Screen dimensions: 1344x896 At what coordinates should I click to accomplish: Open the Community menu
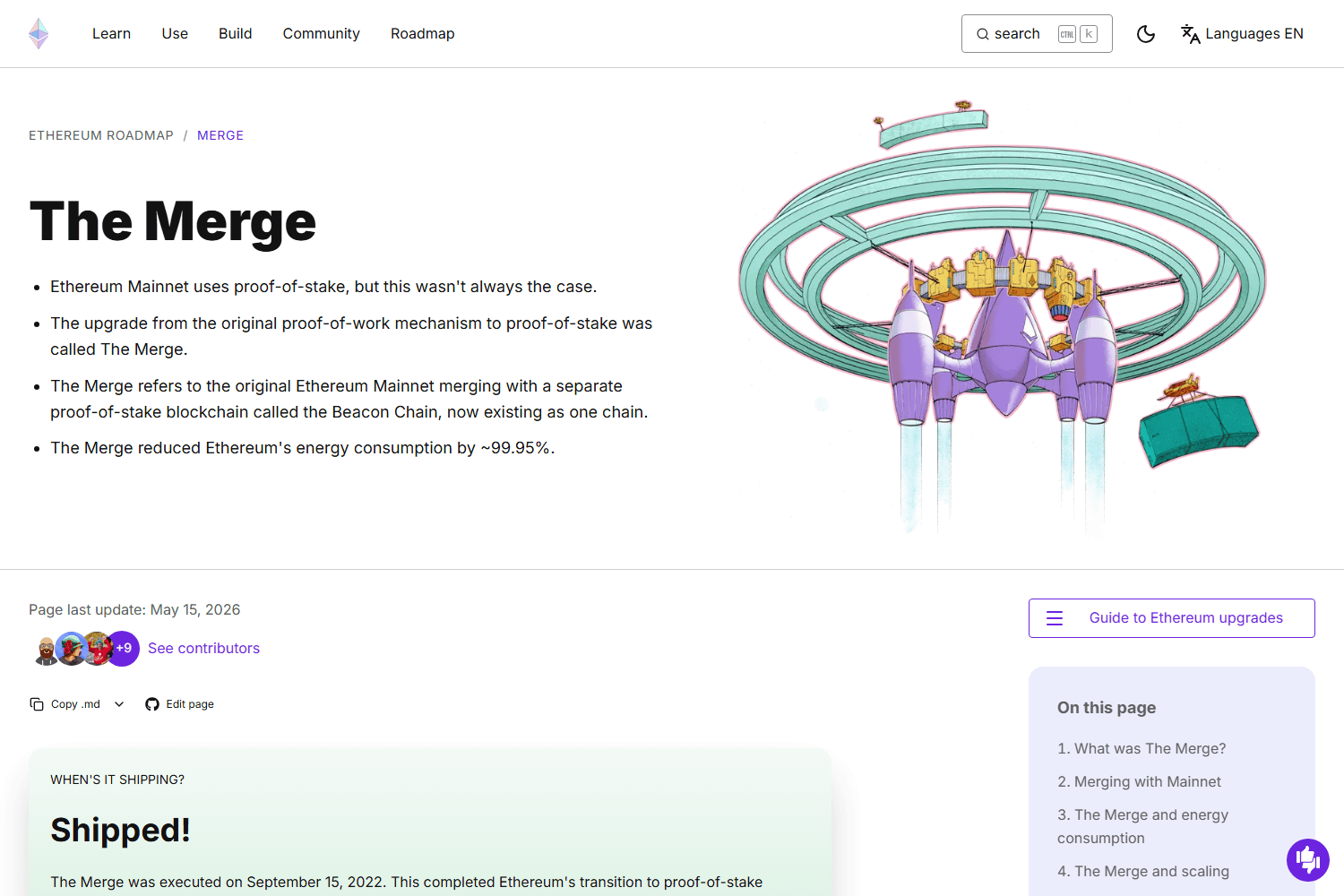click(321, 34)
